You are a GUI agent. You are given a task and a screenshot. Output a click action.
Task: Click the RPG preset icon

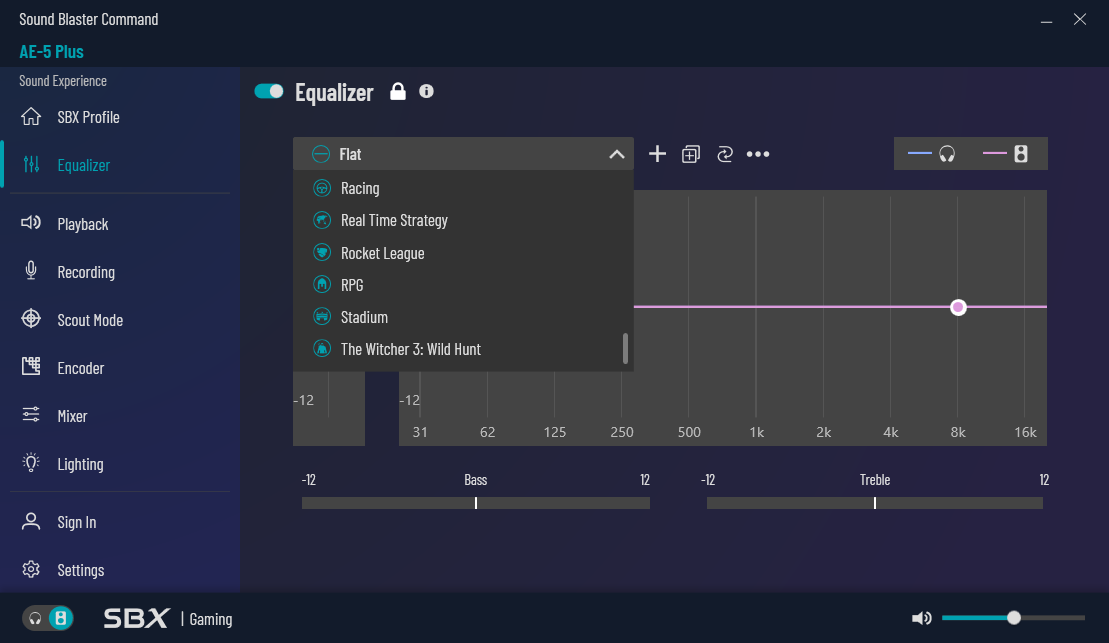point(322,284)
